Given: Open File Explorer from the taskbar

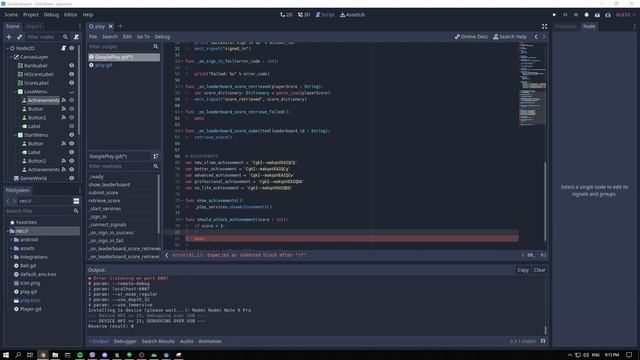Looking at the screenshot, I should (x=55, y=355).
